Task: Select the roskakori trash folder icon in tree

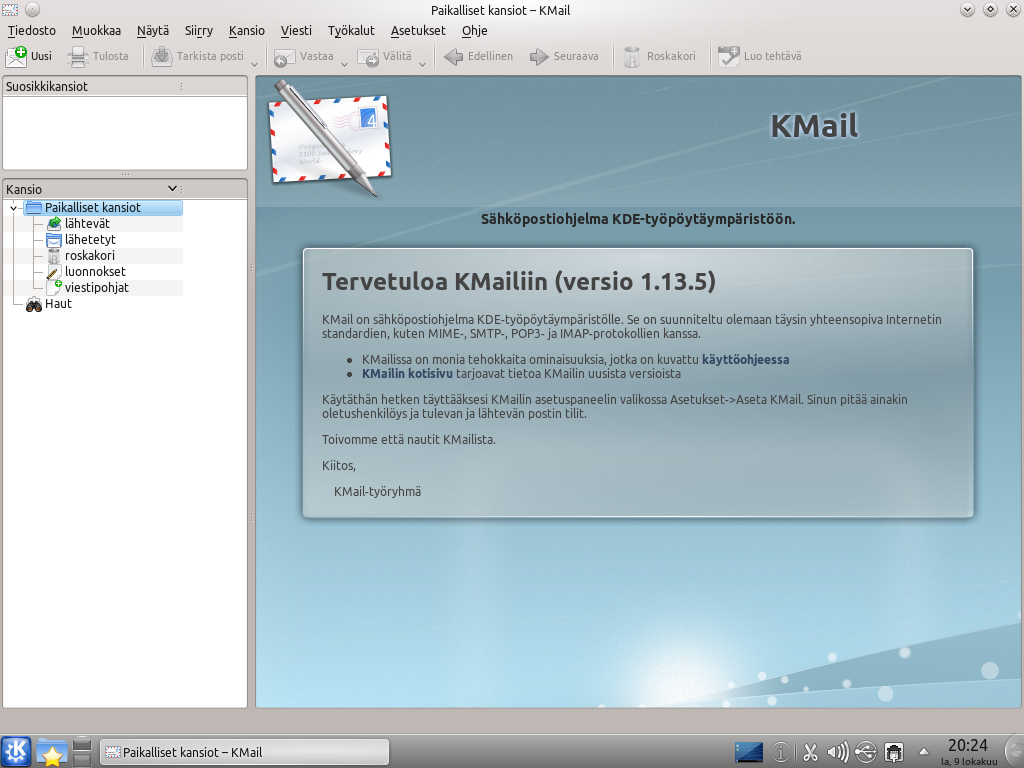Action: [x=54, y=255]
